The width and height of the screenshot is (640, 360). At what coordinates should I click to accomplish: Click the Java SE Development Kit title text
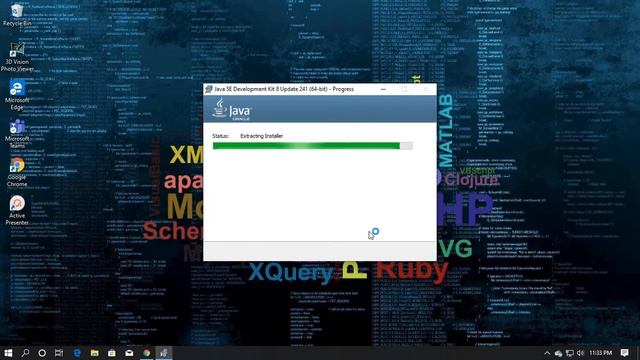(284, 89)
